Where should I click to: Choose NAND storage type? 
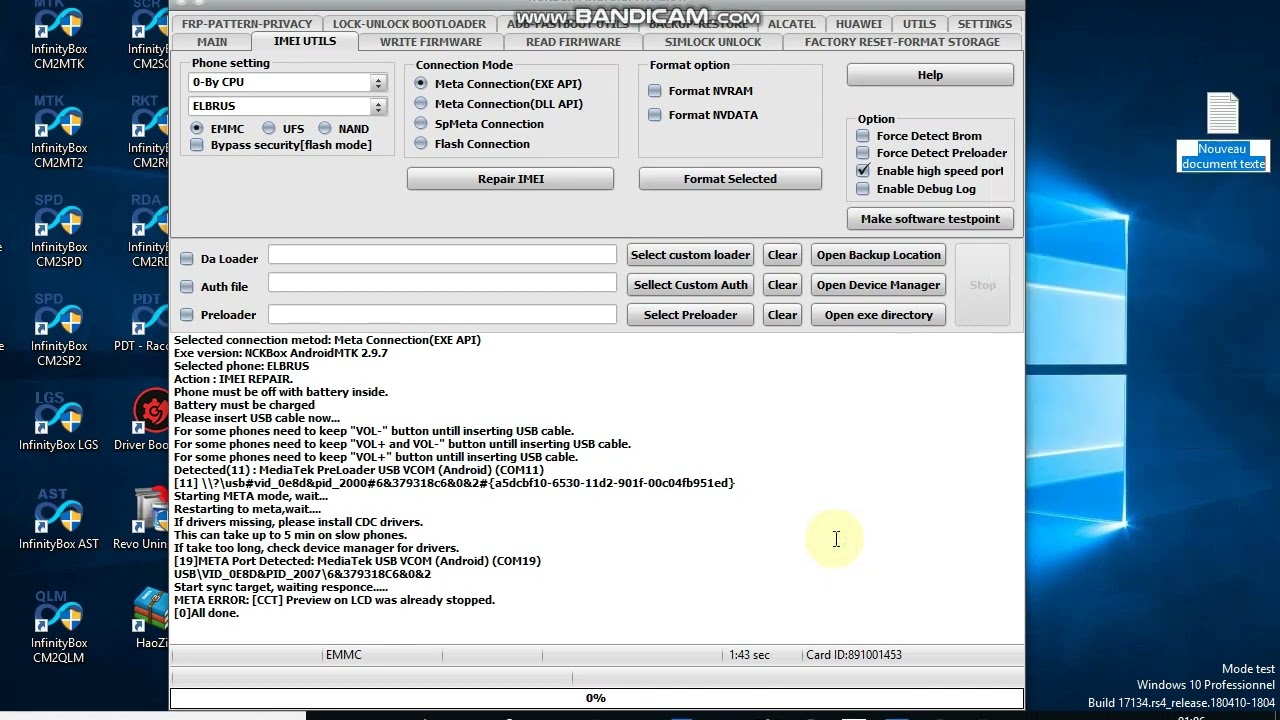tap(325, 129)
